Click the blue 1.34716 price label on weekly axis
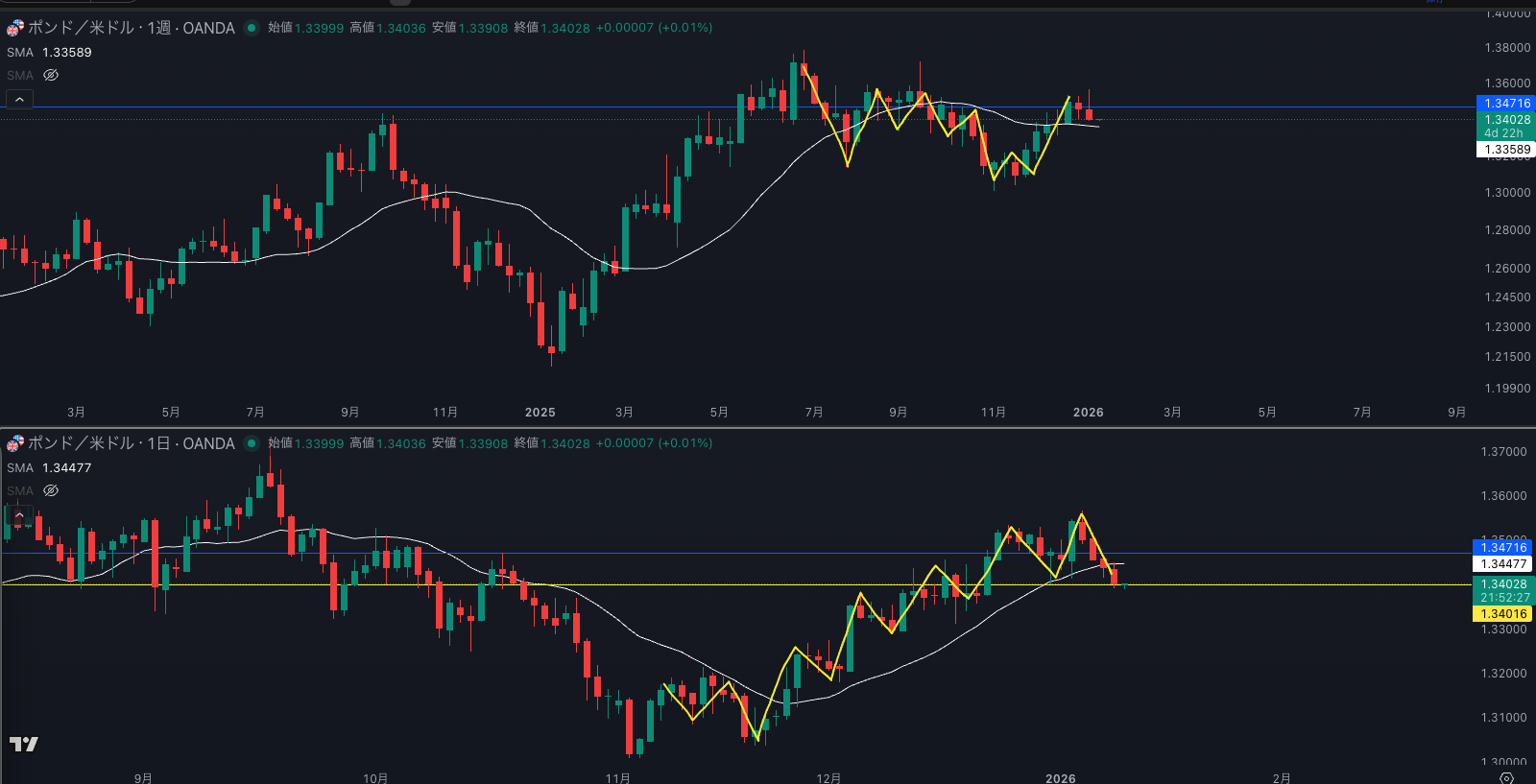Screen dimensions: 1536x784 1505,104
